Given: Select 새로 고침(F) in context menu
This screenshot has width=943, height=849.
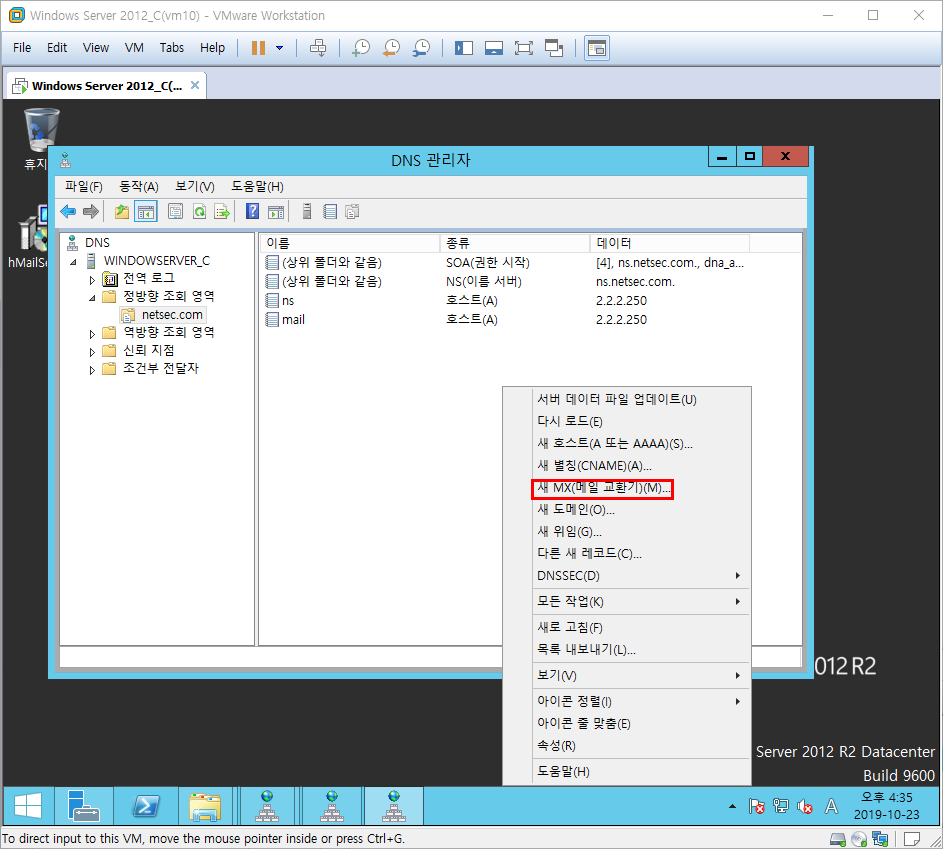Looking at the screenshot, I should [x=641, y=627].
